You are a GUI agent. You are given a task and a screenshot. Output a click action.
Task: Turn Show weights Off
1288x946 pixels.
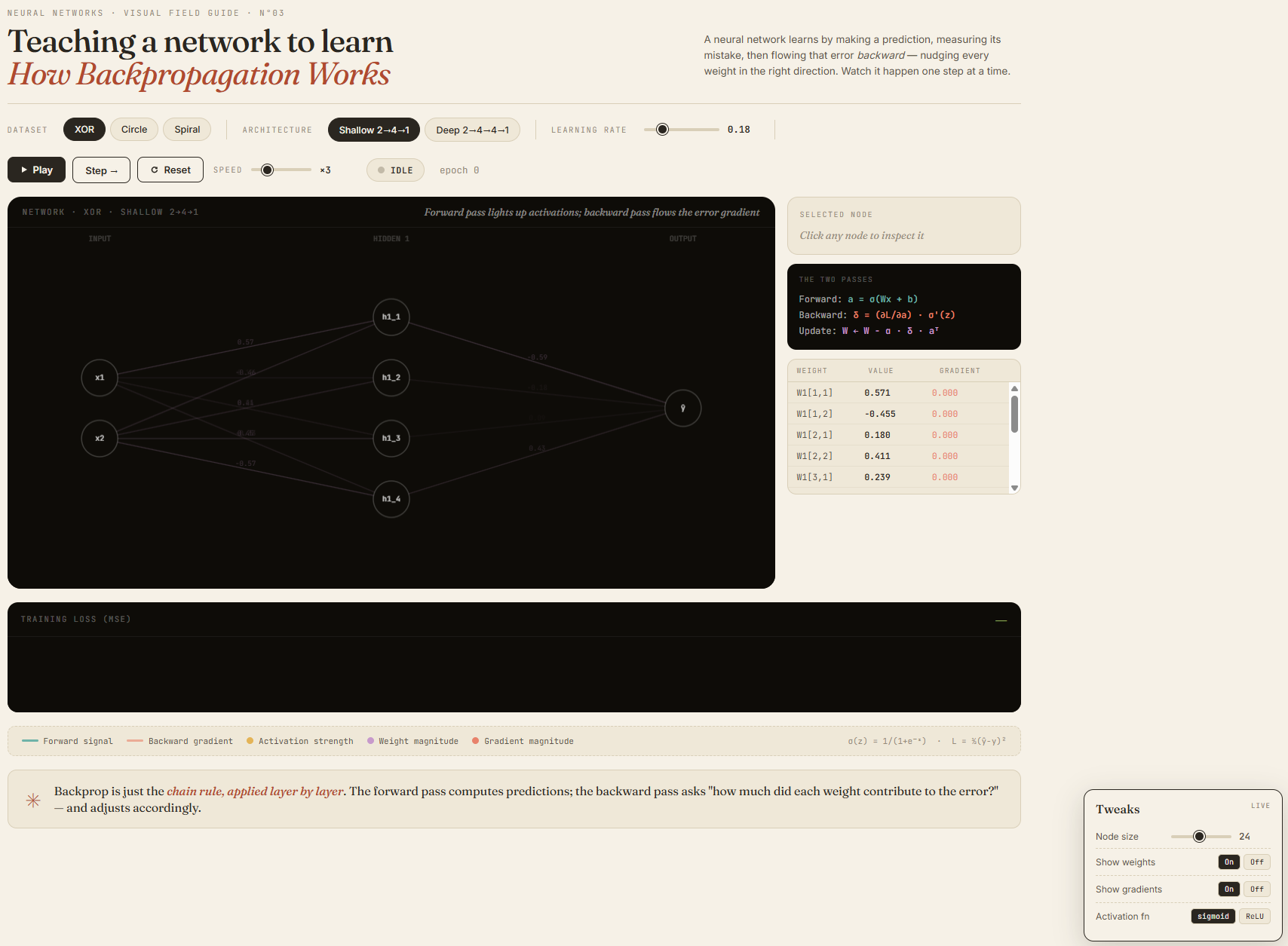pos(1256,862)
